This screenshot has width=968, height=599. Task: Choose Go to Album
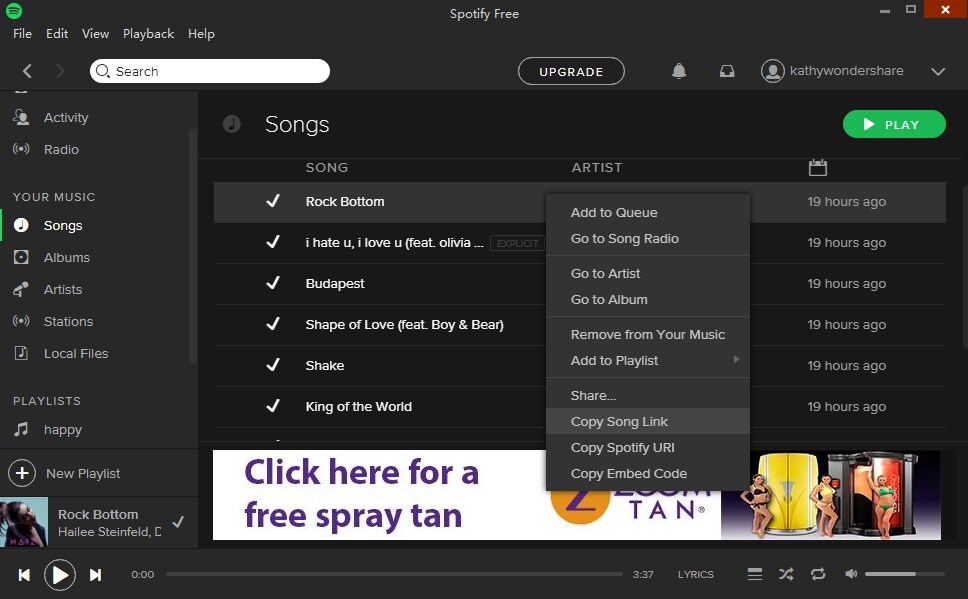coord(648,300)
